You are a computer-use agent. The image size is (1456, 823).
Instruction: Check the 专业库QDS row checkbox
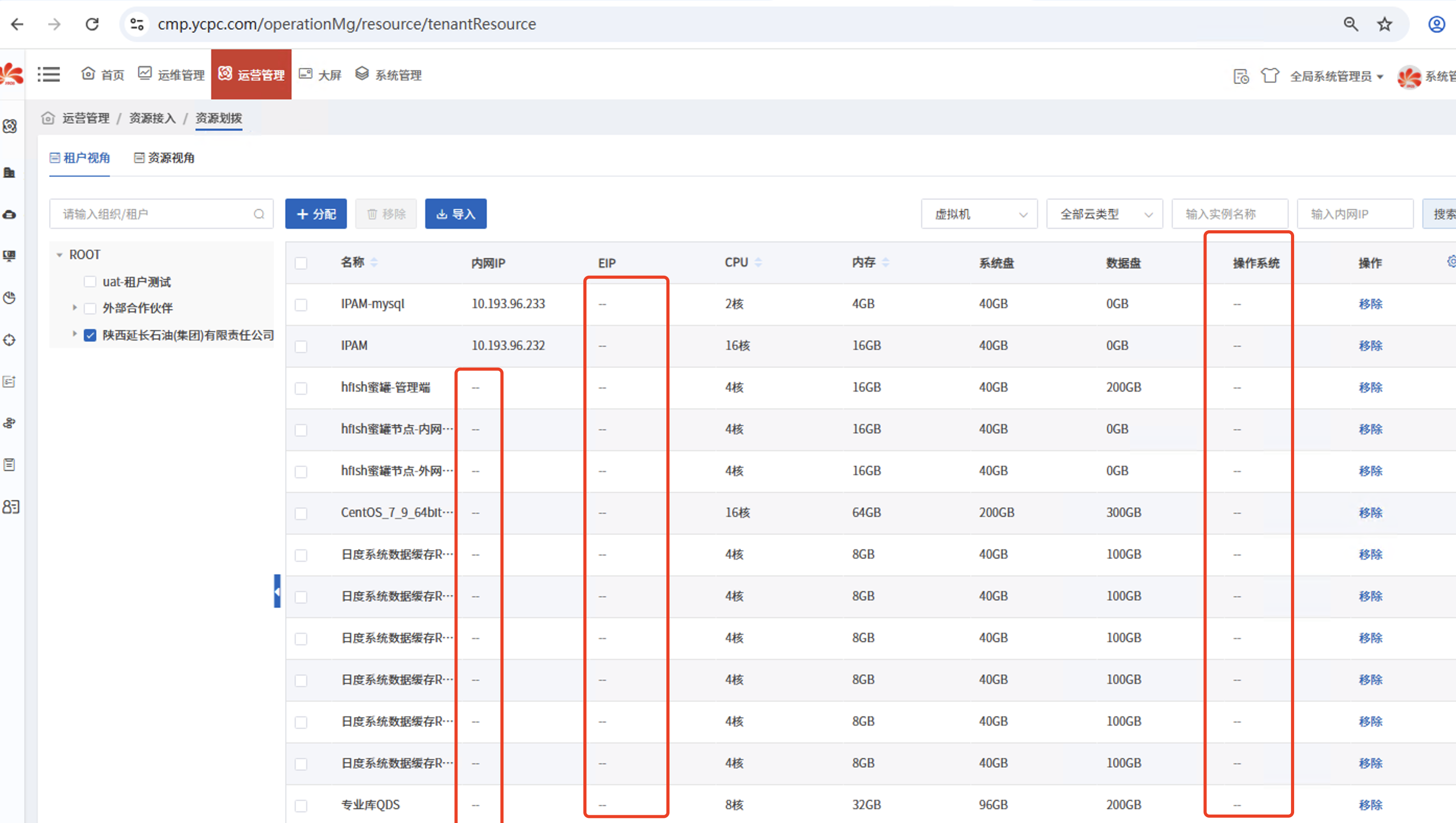pyautogui.click(x=301, y=805)
